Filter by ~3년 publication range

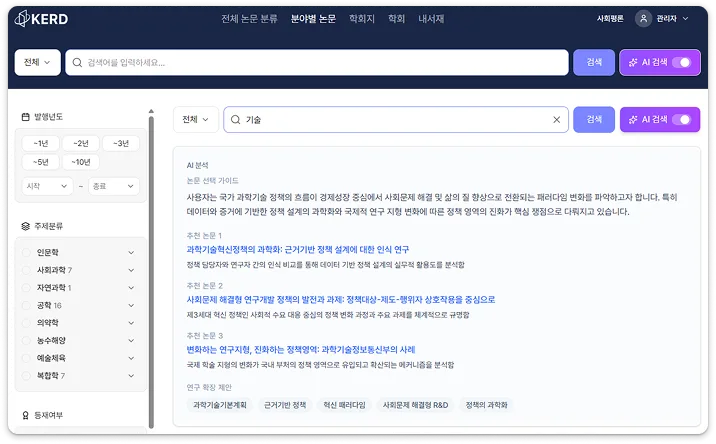coord(121,143)
